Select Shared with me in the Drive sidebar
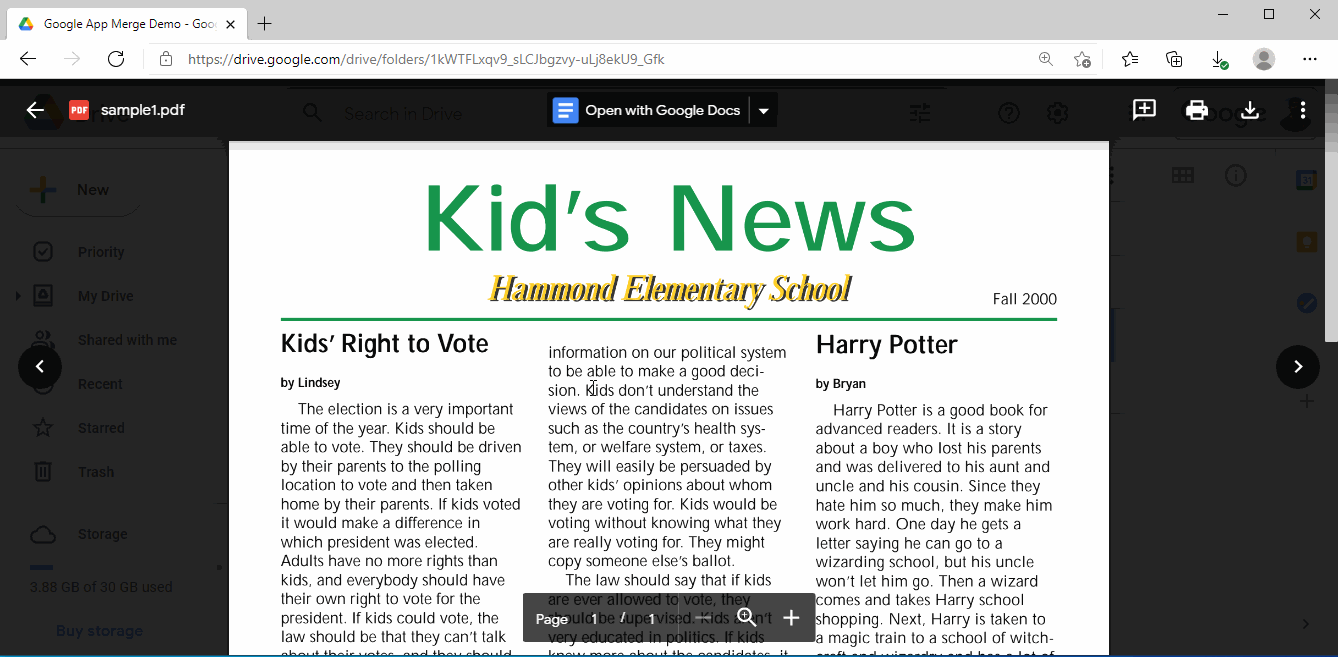The height and width of the screenshot is (657, 1338). point(127,340)
